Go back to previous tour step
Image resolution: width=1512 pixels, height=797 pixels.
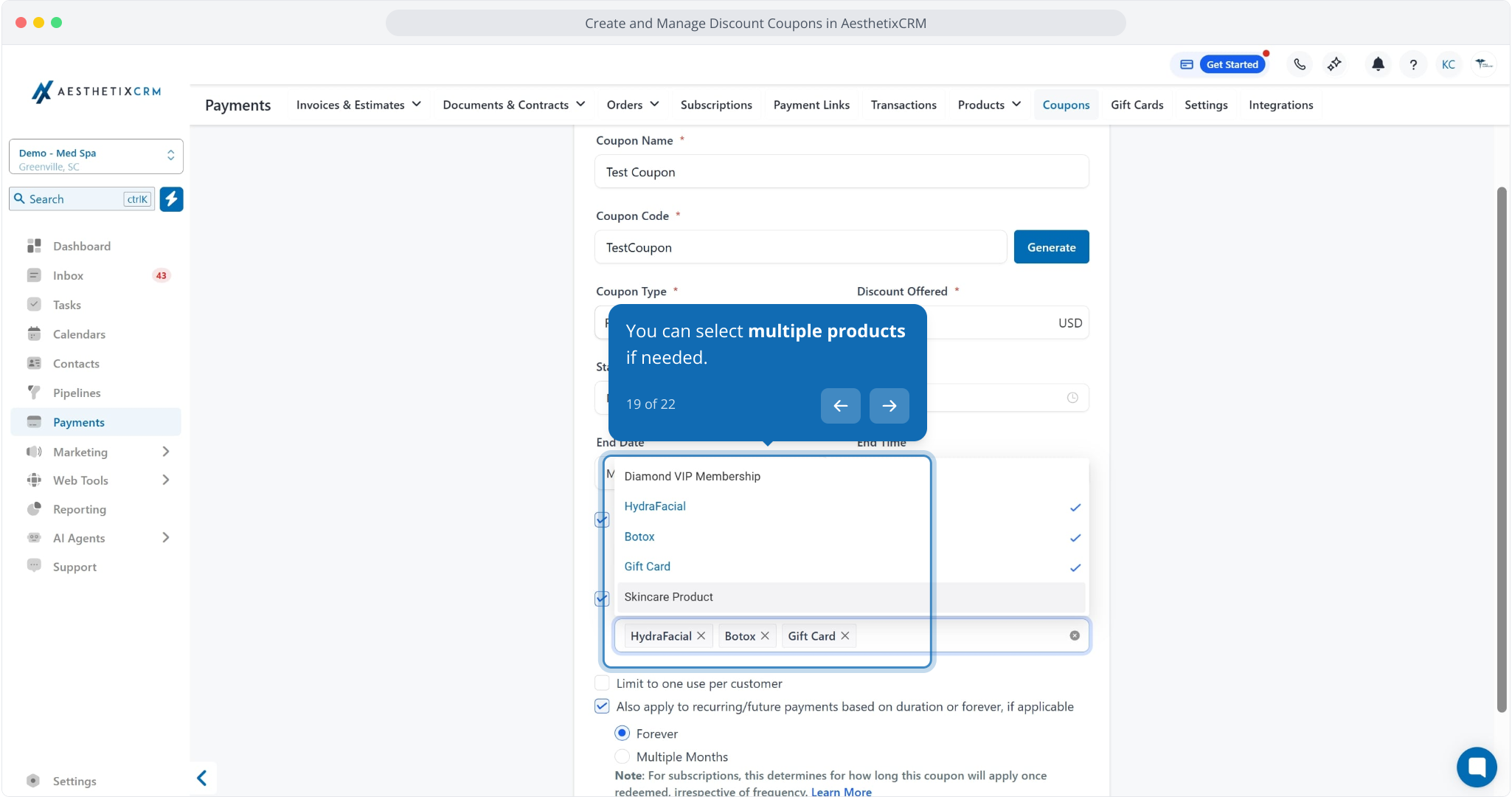(840, 405)
